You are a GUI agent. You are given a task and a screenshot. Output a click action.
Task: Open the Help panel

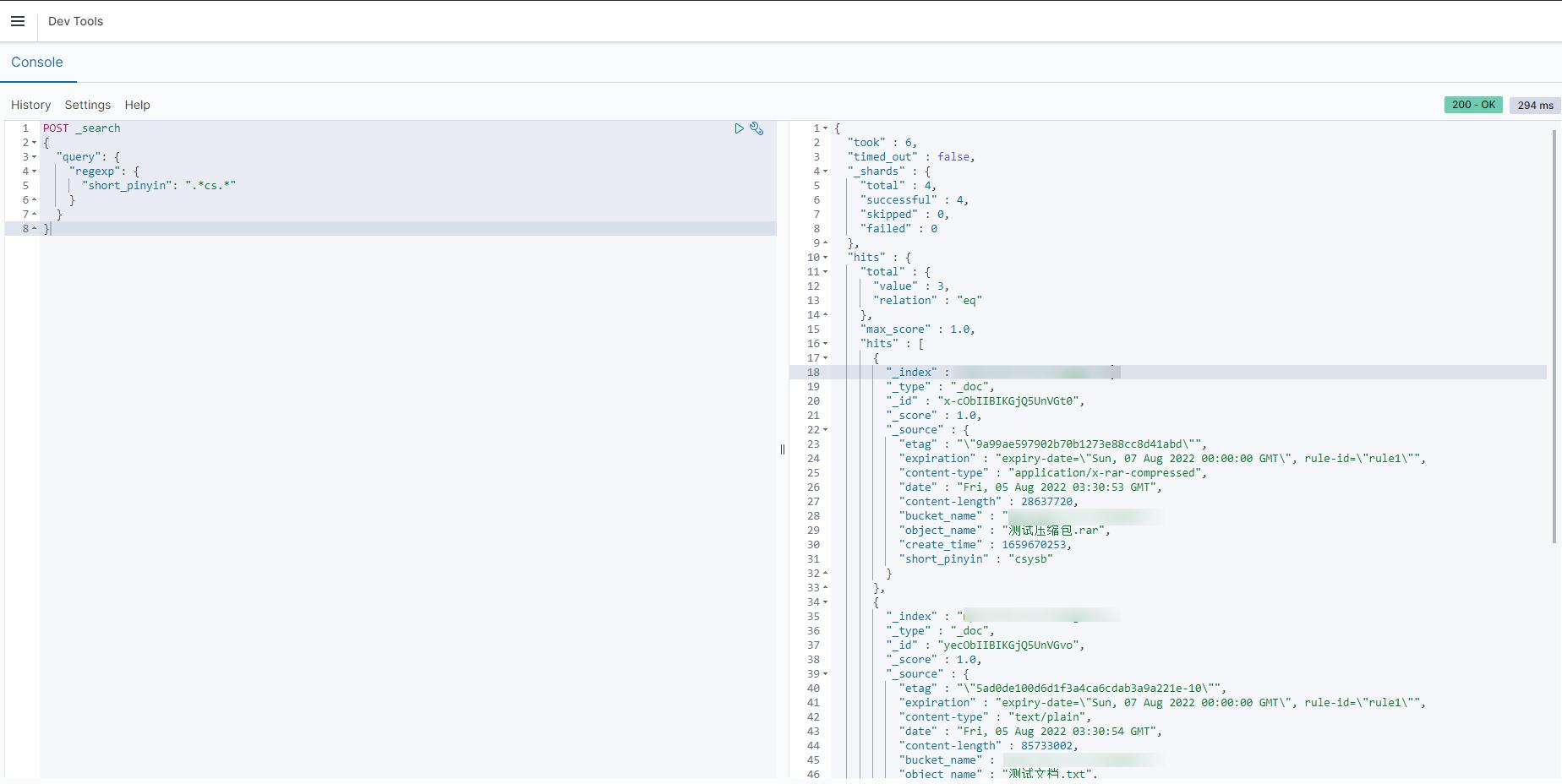pos(137,105)
